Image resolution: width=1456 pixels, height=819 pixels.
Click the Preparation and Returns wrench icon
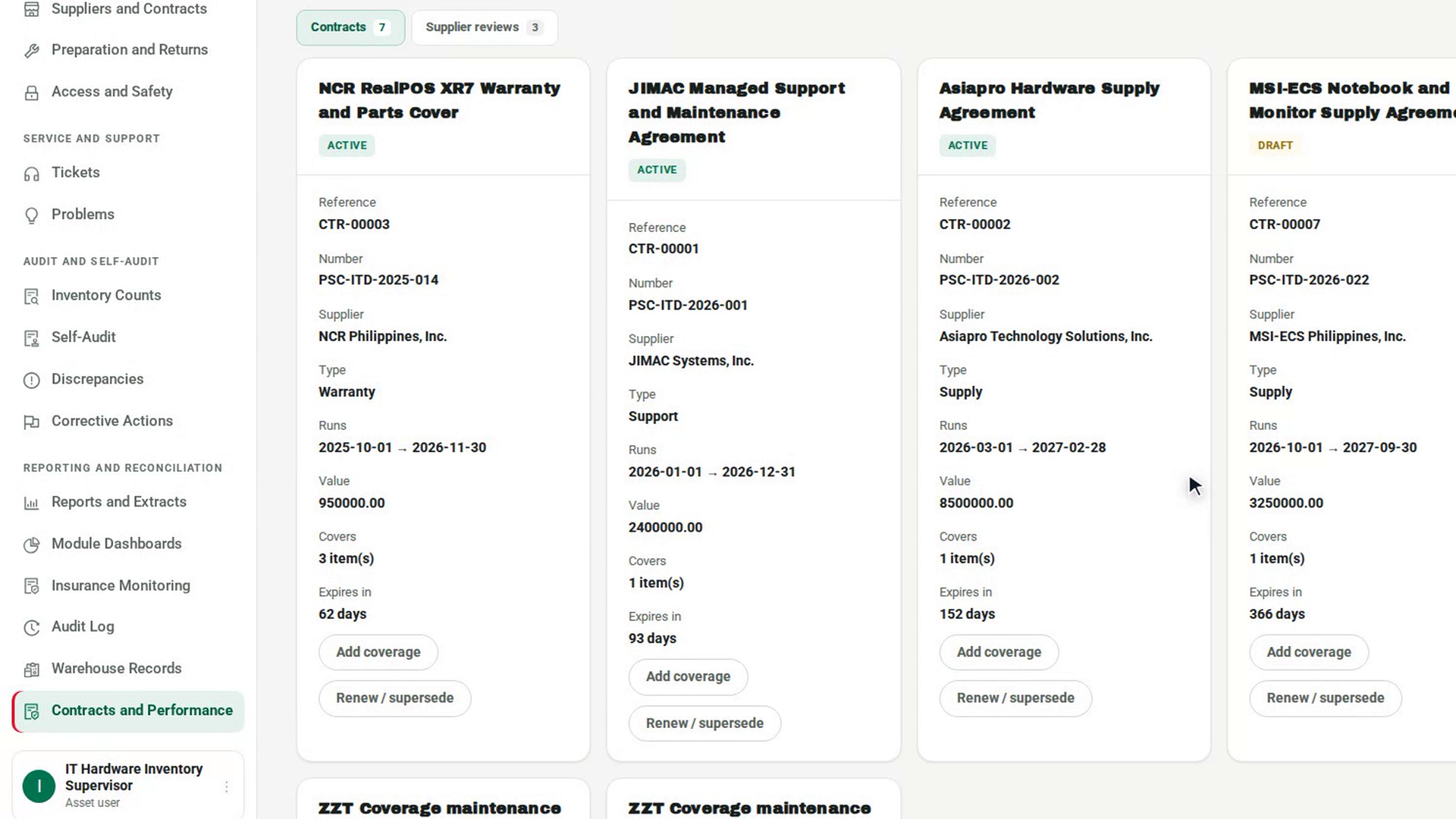31,51
